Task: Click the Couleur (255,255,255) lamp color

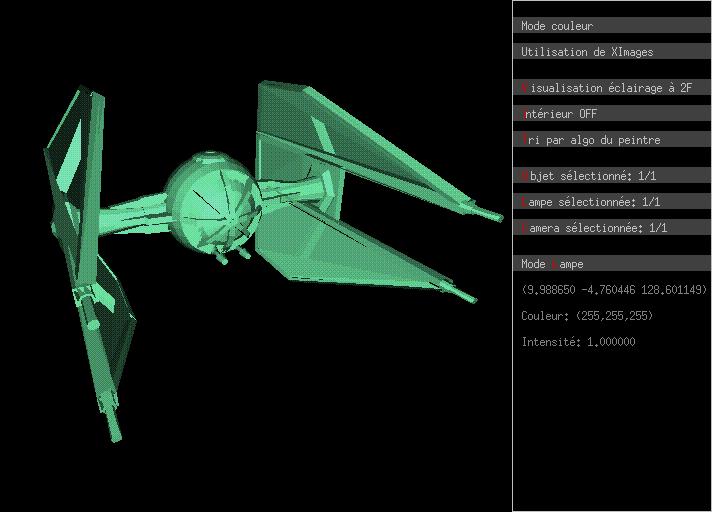Action: [x=587, y=316]
